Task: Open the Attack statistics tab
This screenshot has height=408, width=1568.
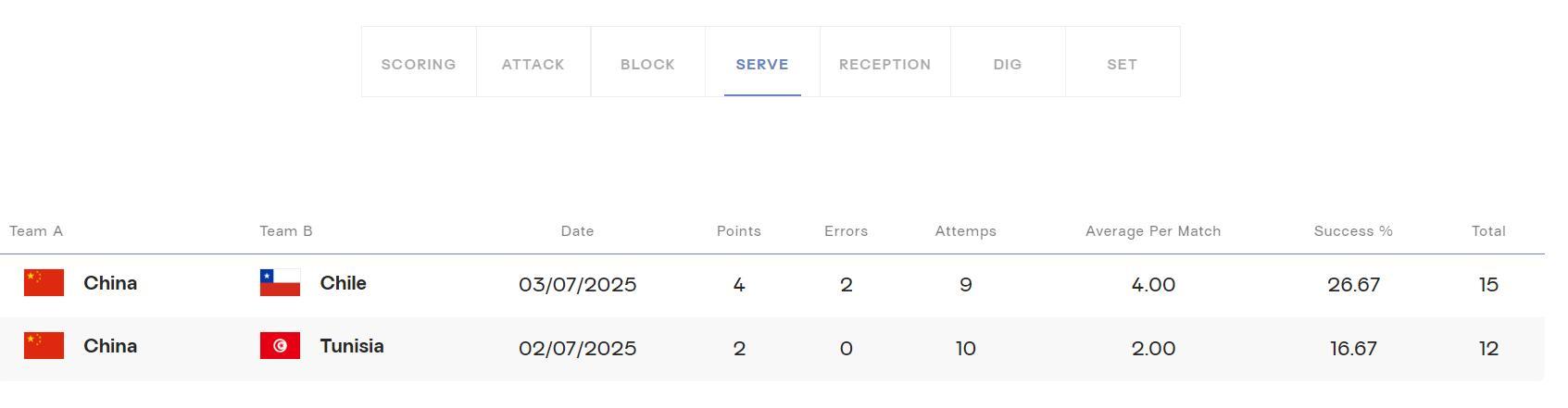Action: (x=533, y=64)
